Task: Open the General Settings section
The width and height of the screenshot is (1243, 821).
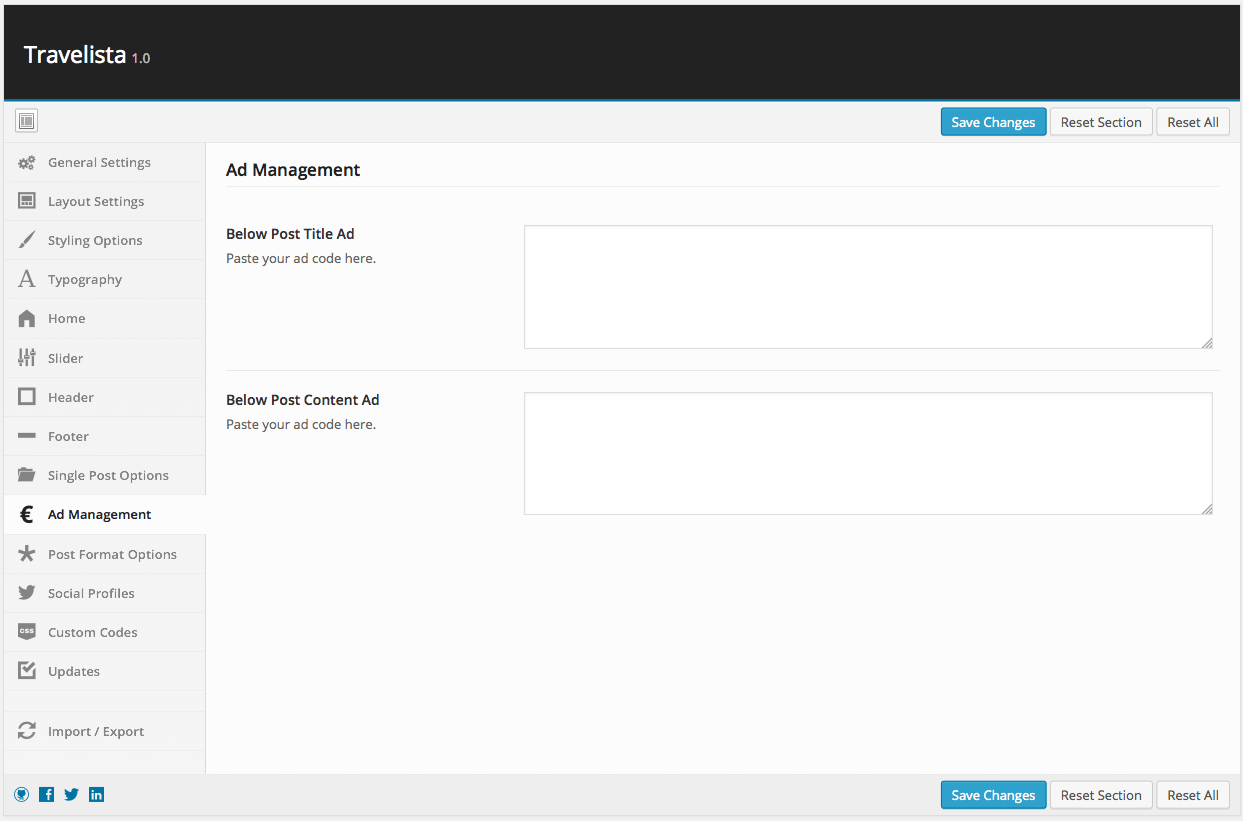Action: click(x=105, y=162)
